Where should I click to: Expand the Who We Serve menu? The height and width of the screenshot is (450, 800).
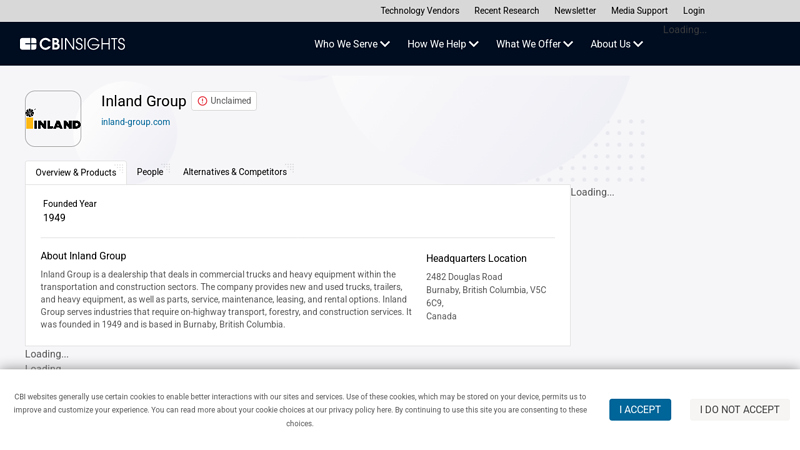point(352,44)
